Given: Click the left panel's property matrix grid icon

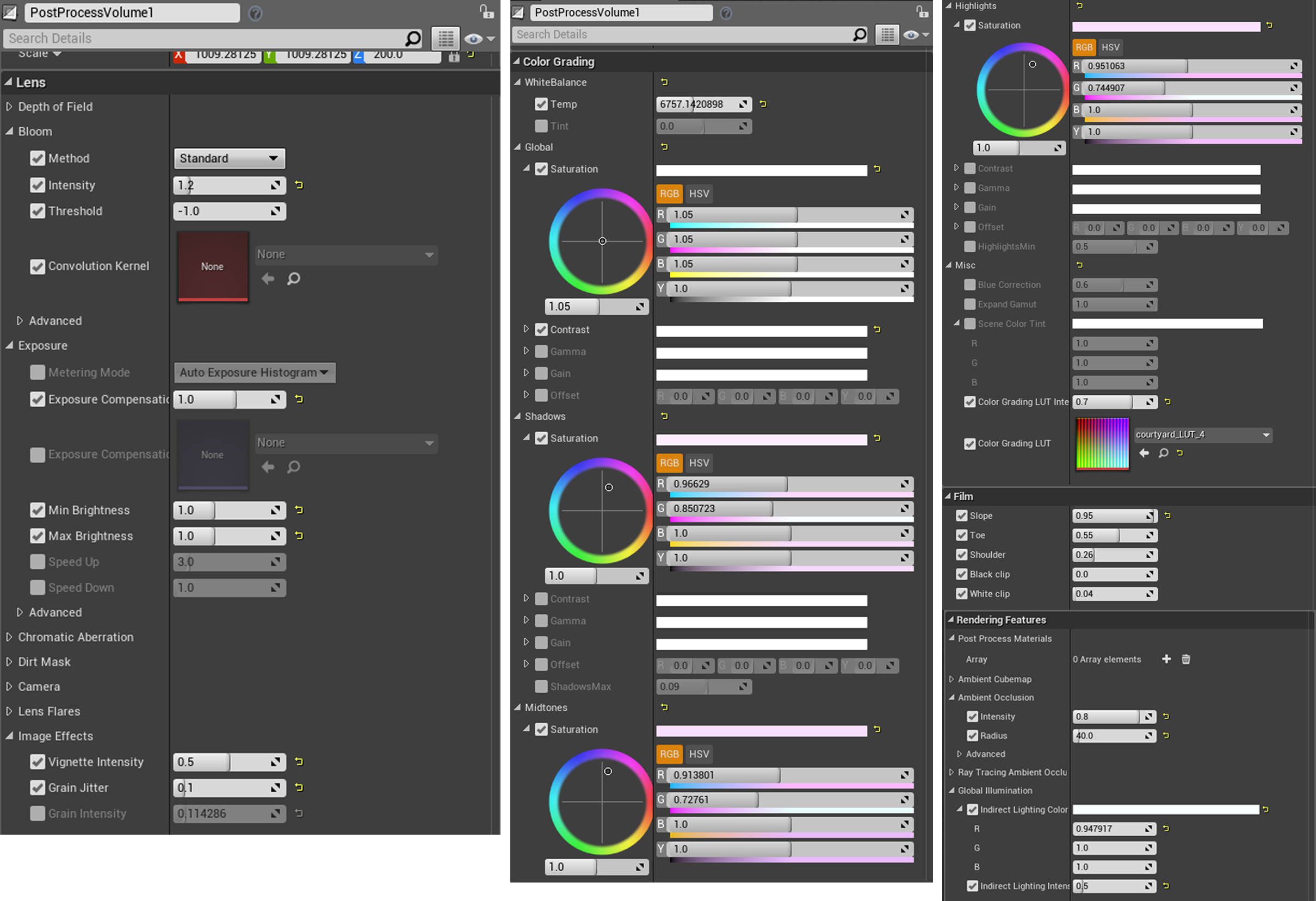Looking at the screenshot, I should (445, 39).
